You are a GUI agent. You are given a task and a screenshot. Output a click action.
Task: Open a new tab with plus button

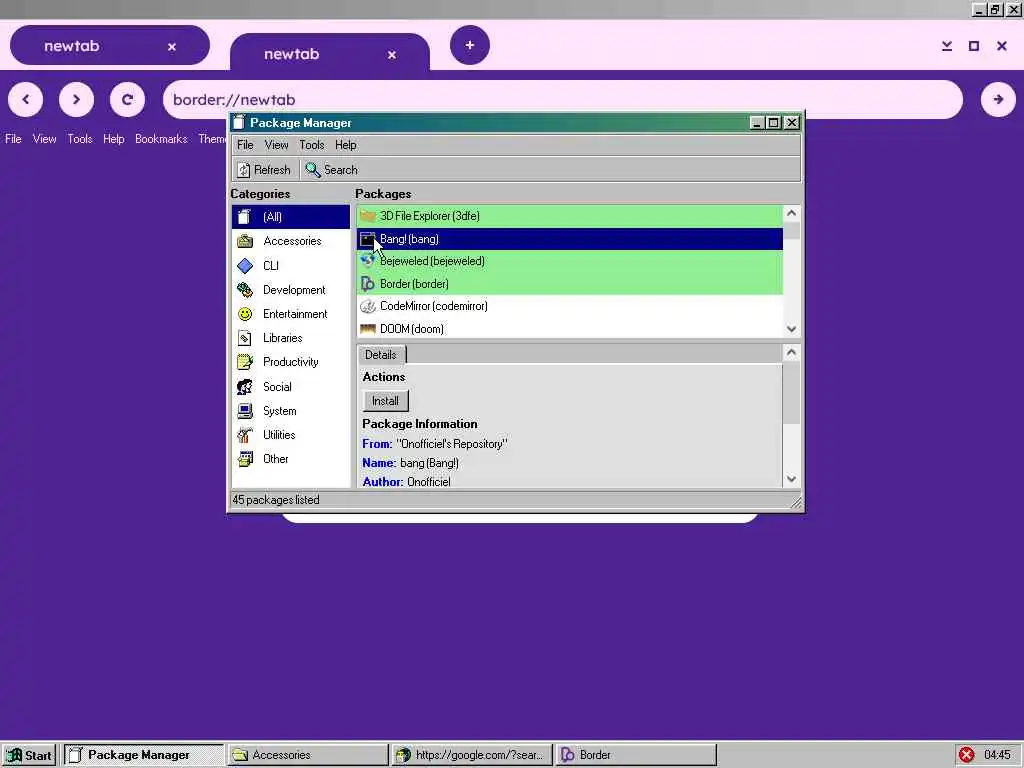[x=470, y=45]
